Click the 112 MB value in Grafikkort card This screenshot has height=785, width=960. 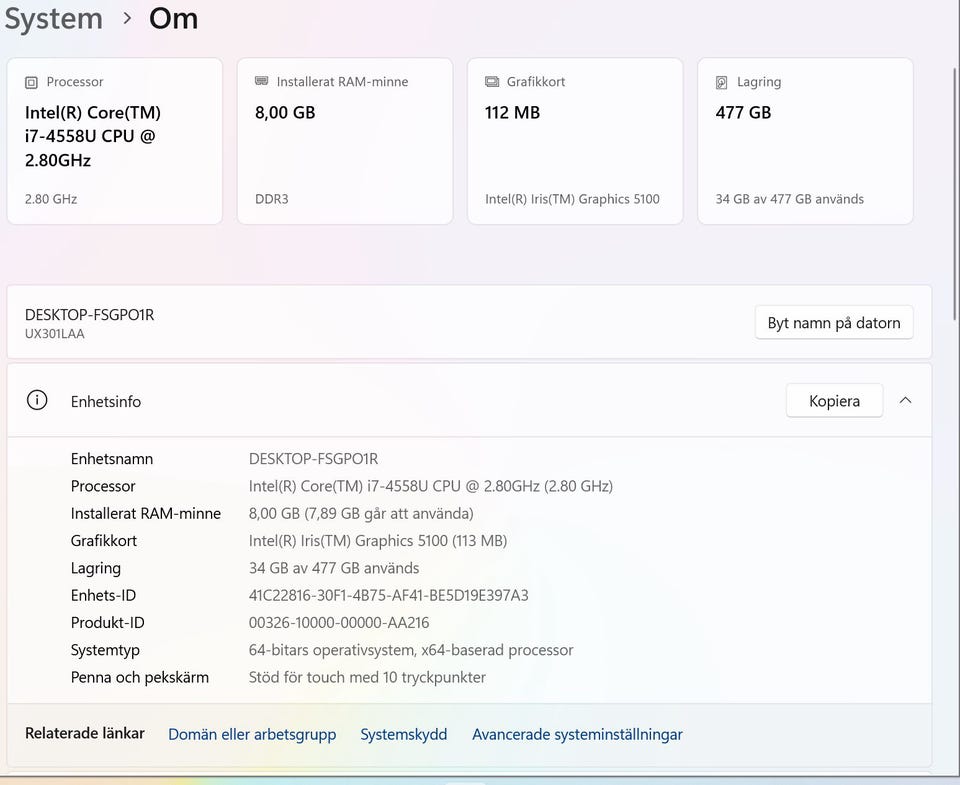pos(512,113)
